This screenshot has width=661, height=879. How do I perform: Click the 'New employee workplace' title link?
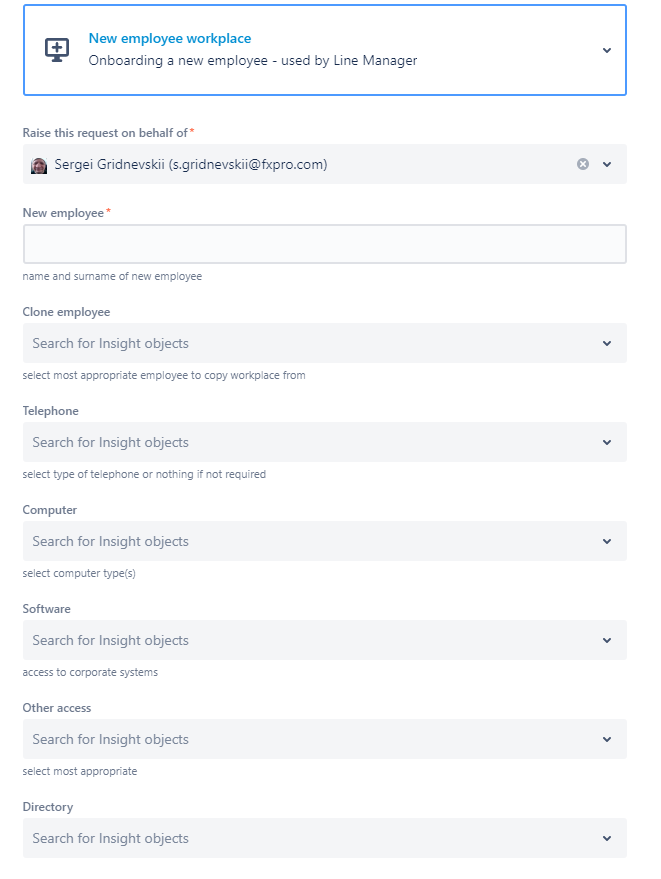click(x=170, y=38)
